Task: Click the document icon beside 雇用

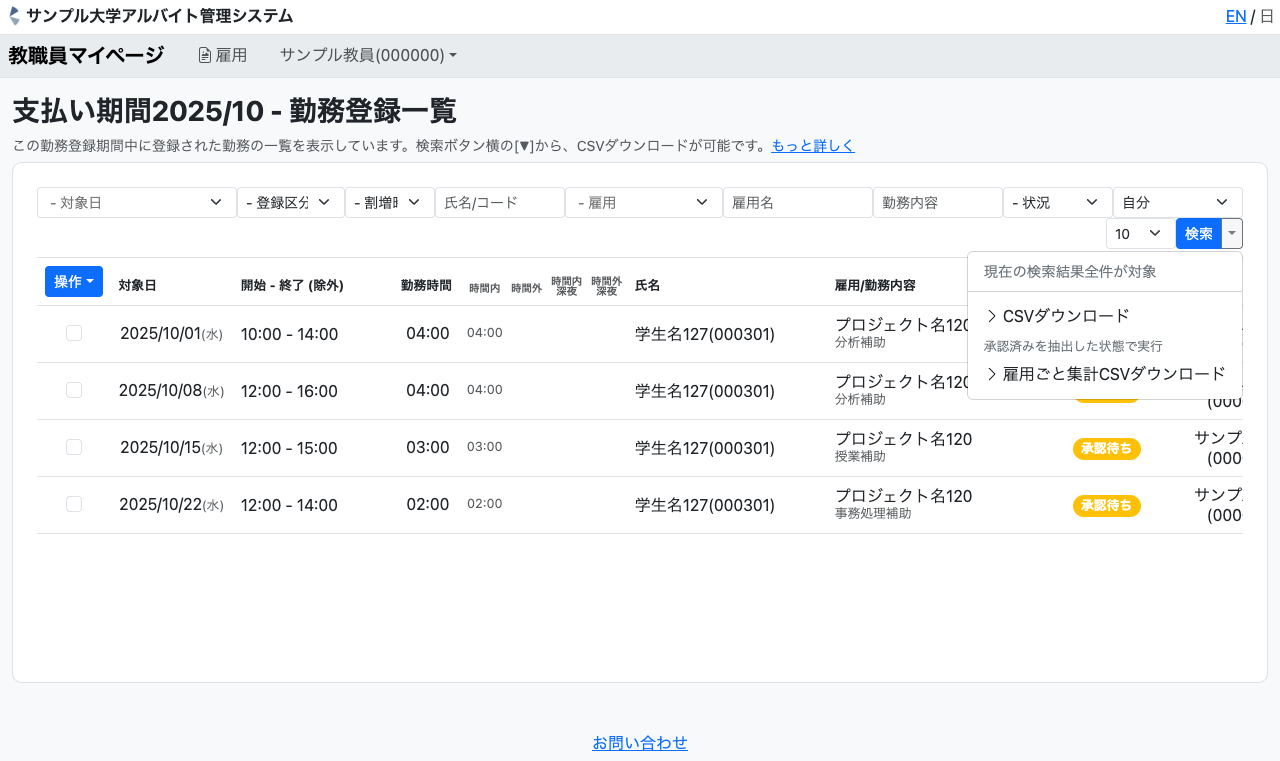Action: (x=205, y=56)
